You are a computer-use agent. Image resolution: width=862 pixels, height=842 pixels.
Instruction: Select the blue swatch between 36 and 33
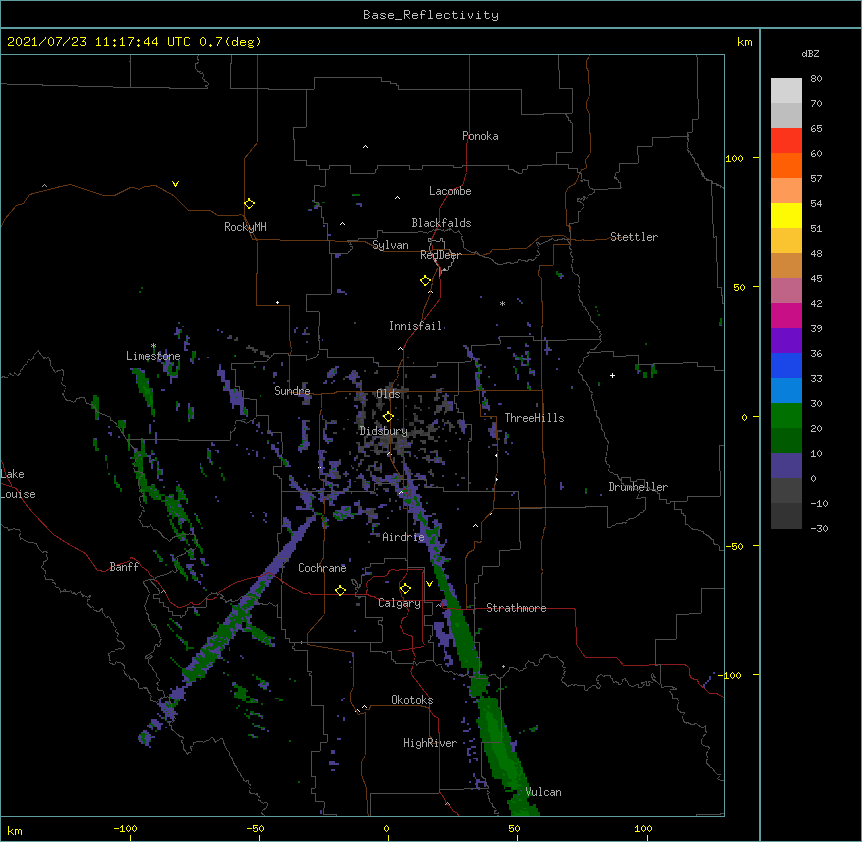coord(786,365)
